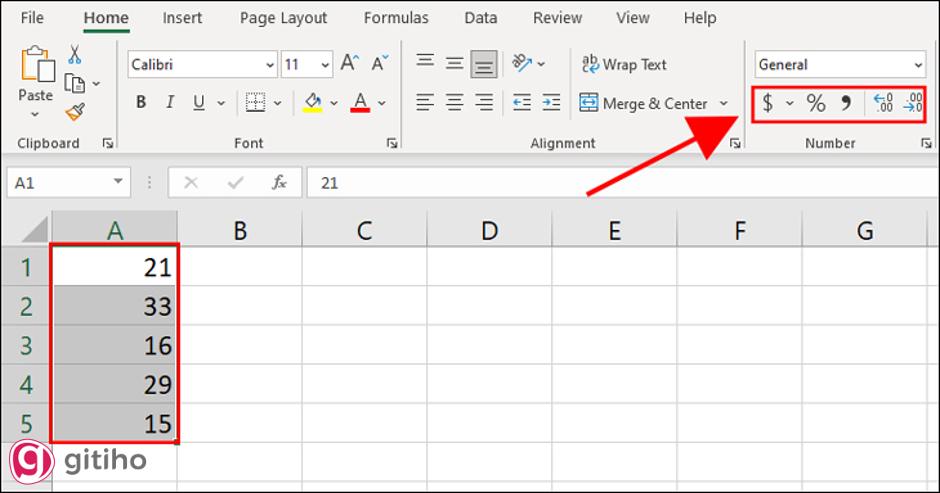Increase font size with larger A
The height and width of the screenshot is (493, 940).
[350, 62]
